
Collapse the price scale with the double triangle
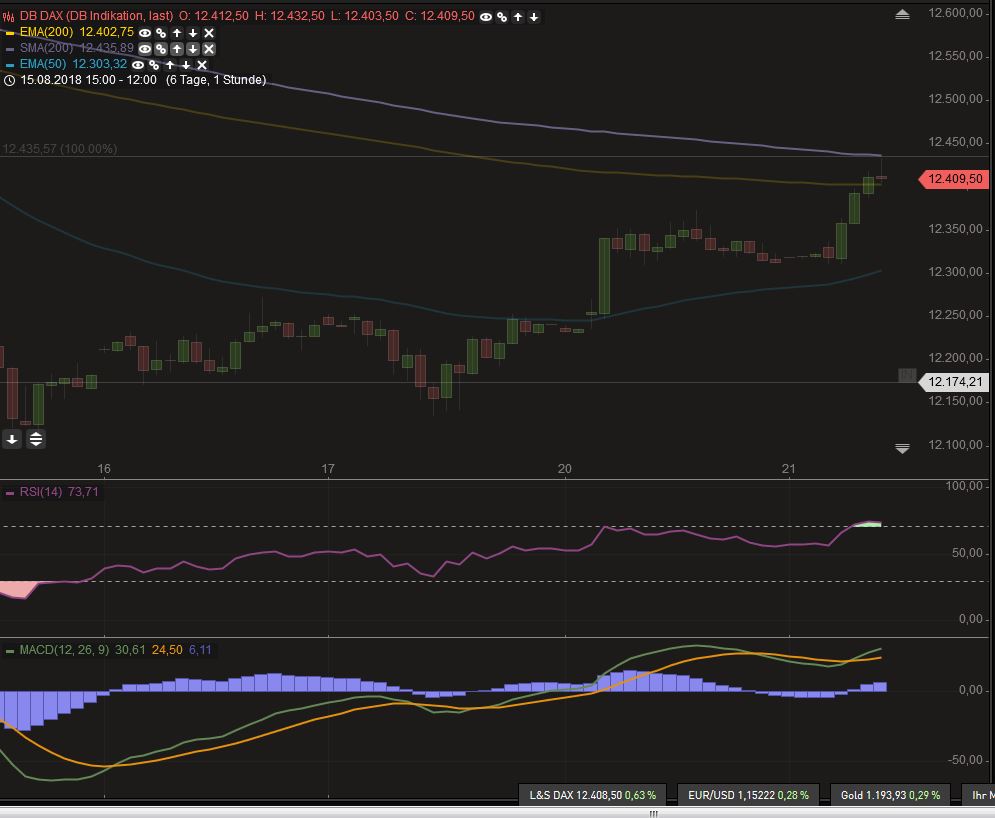coord(901,448)
